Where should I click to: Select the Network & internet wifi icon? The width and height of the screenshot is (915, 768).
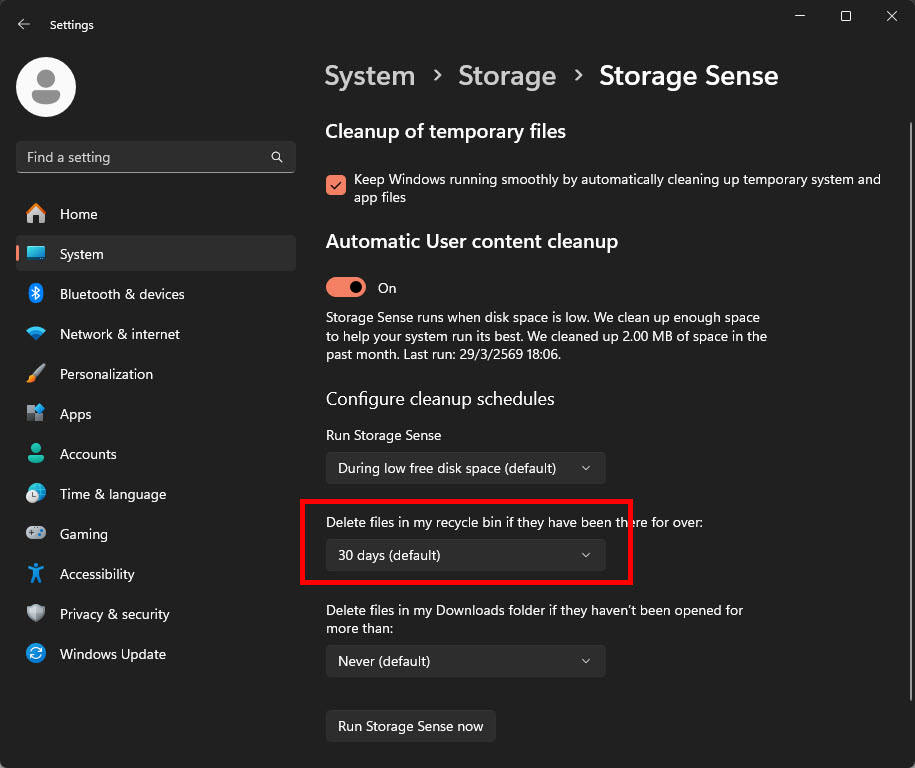coord(36,334)
